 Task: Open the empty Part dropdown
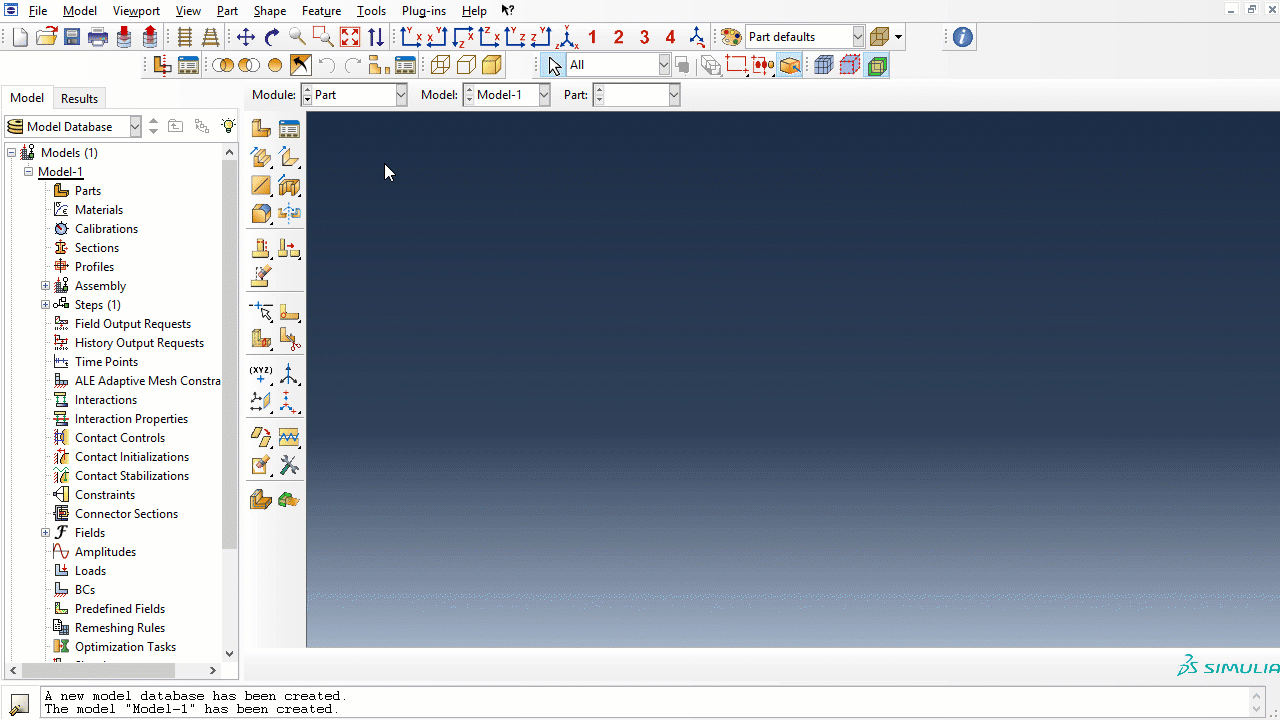pyautogui.click(x=636, y=95)
